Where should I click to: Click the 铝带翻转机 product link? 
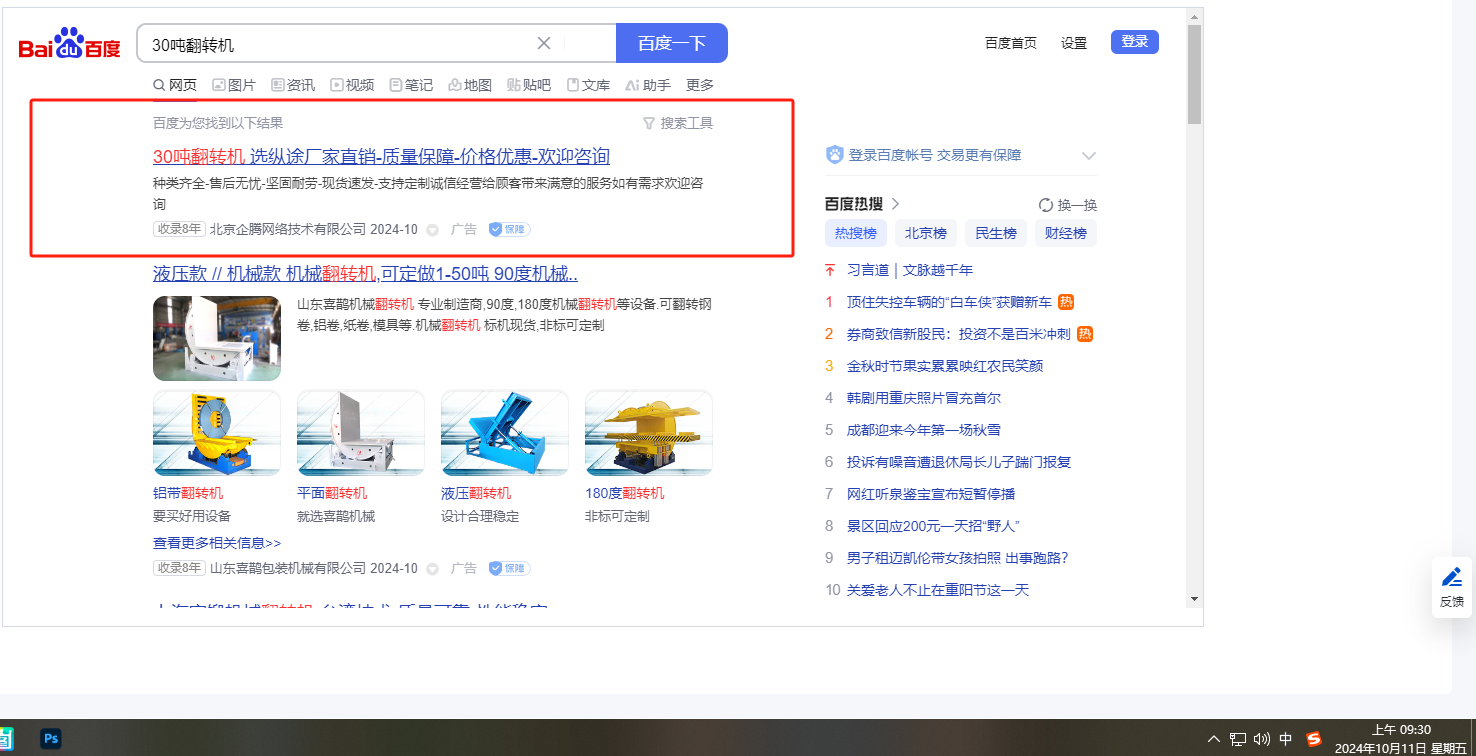pos(188,493)
